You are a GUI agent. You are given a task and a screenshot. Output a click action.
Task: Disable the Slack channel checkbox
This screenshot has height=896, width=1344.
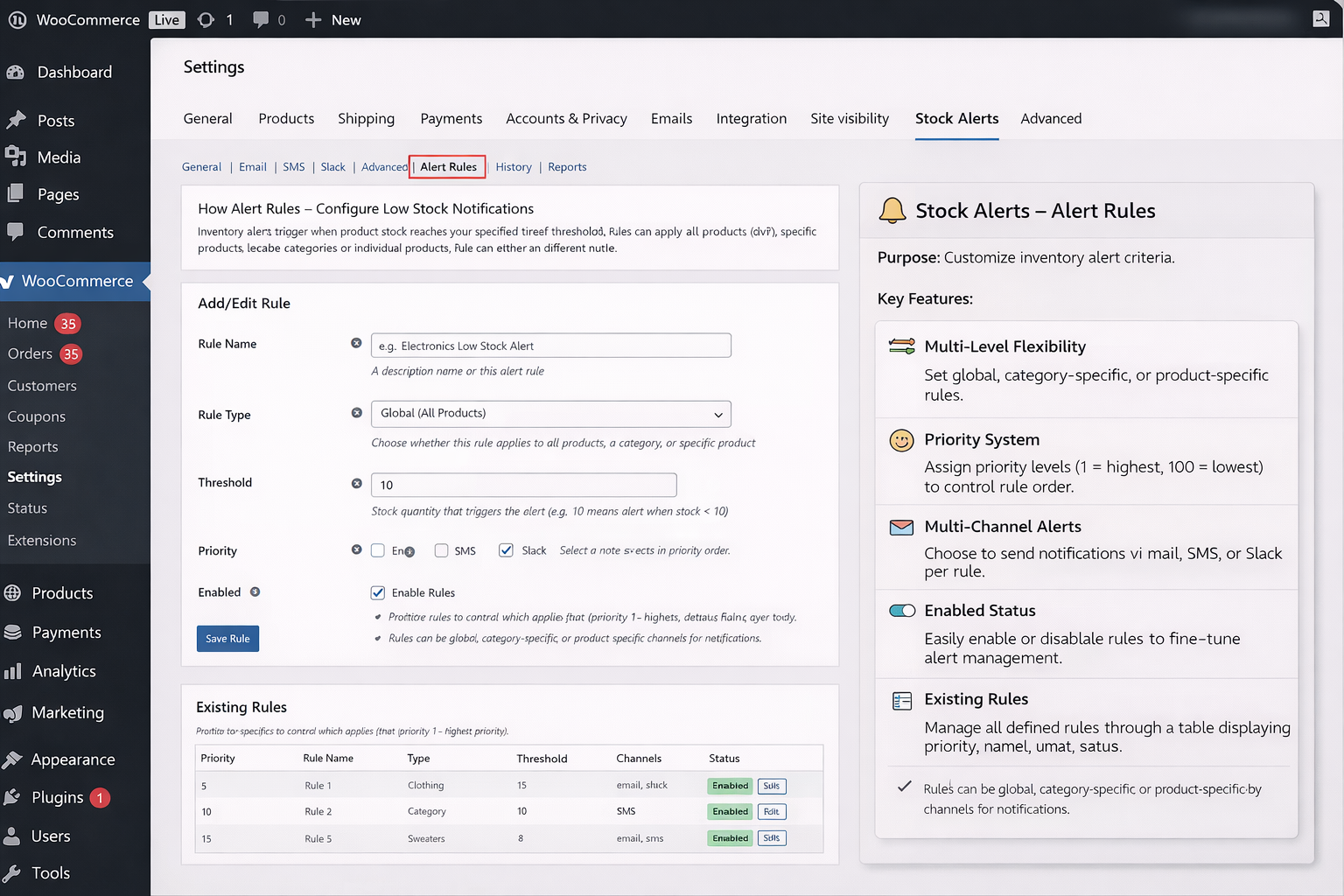[x=506, y=549]
